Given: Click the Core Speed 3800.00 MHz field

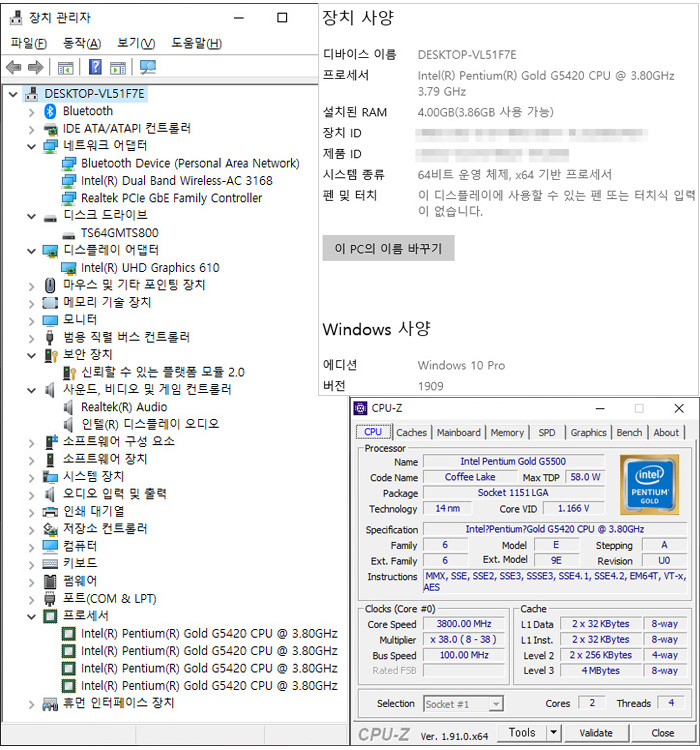Looking at the screenshot, I should point(464,624).
